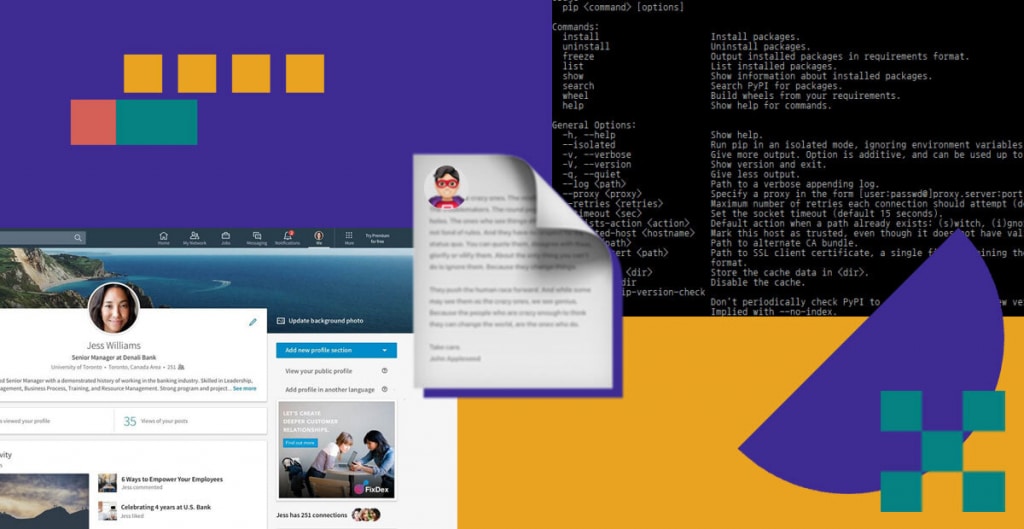
Task: Click the pencil edit profile icon
Action: tap(253, 322)
